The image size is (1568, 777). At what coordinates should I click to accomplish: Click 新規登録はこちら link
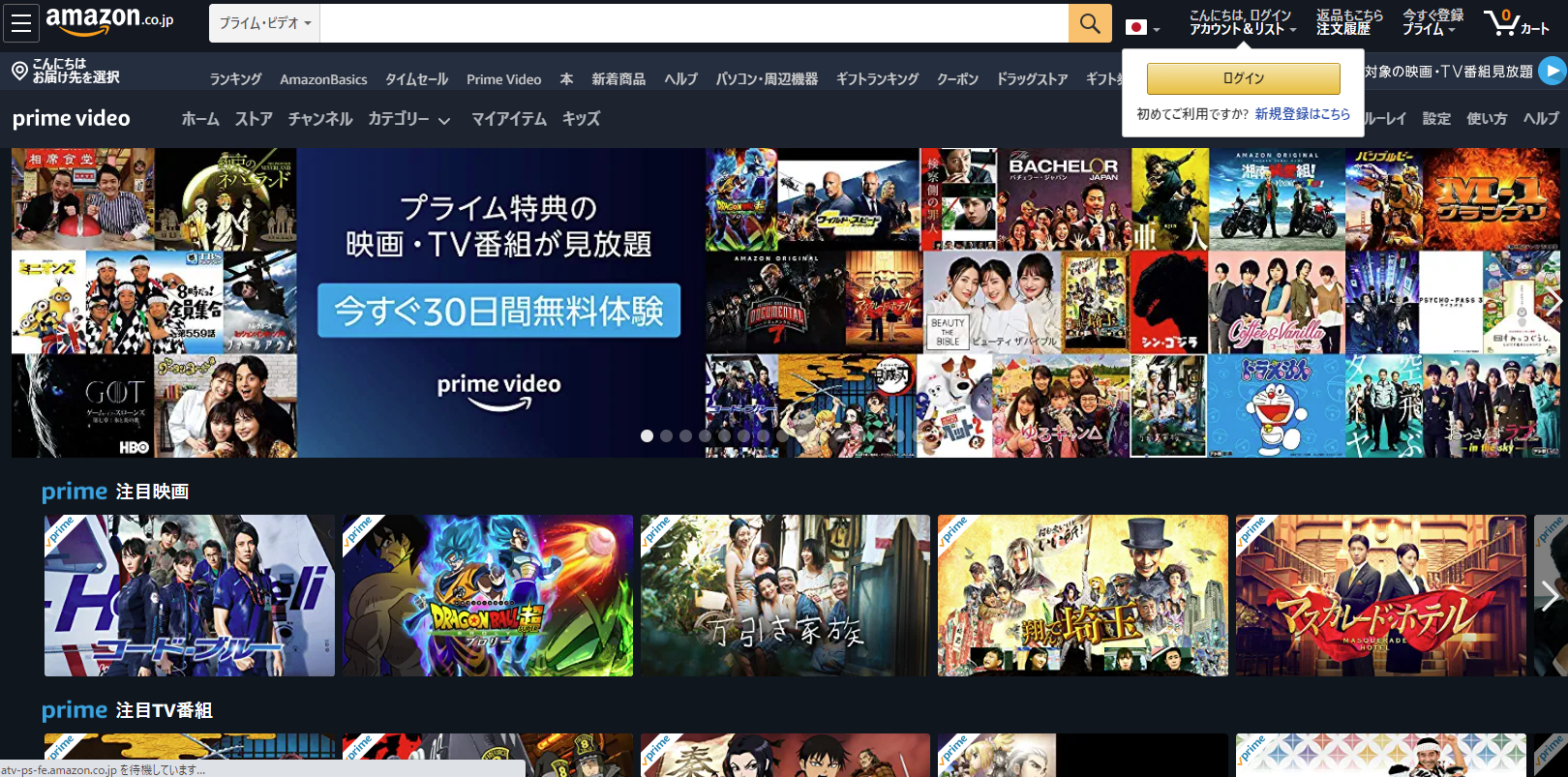click(x=1302, y=114)
